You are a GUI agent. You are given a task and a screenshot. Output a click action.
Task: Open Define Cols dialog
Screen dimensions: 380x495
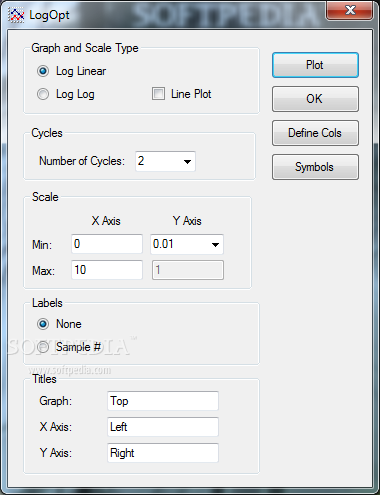point(315,133)
